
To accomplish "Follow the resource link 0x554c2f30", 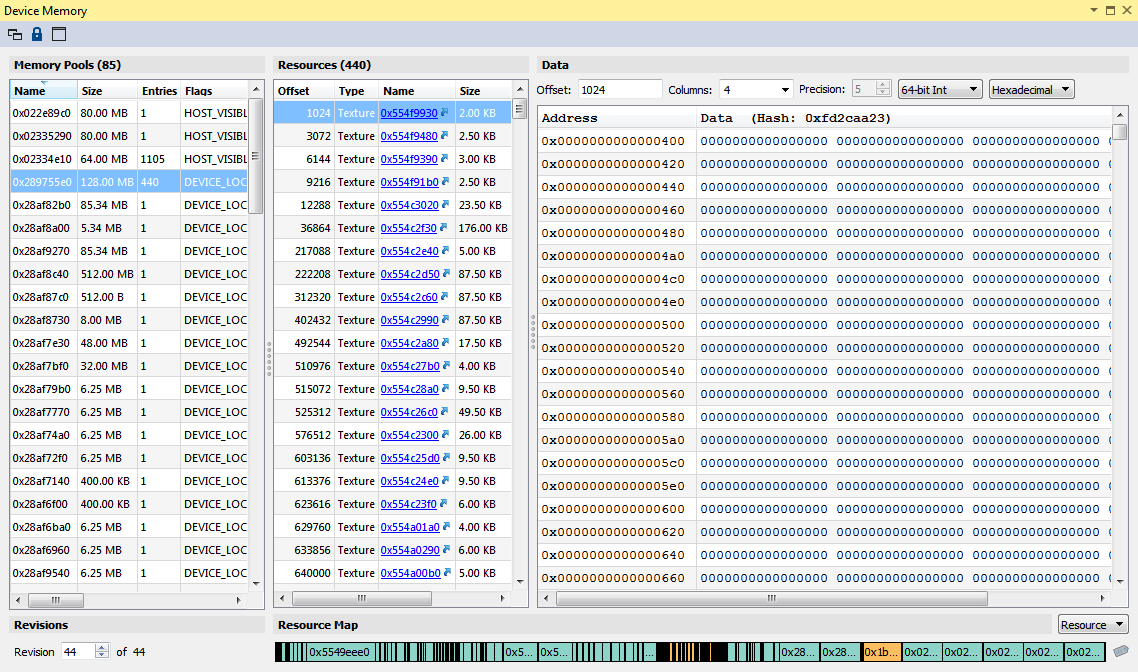I will pyautogui.click(x=407, y=227).
